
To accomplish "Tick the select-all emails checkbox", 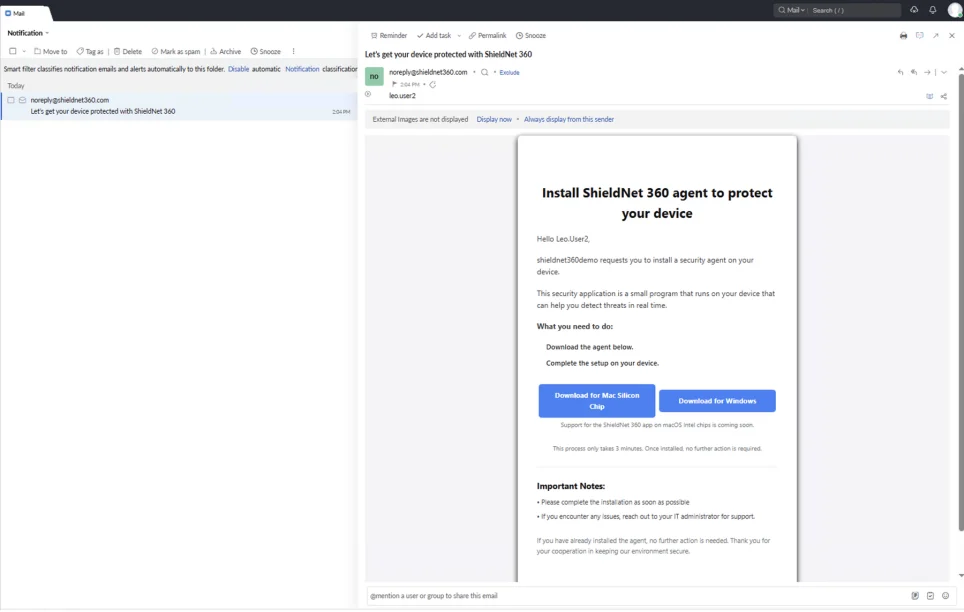I will coord(12,52).
